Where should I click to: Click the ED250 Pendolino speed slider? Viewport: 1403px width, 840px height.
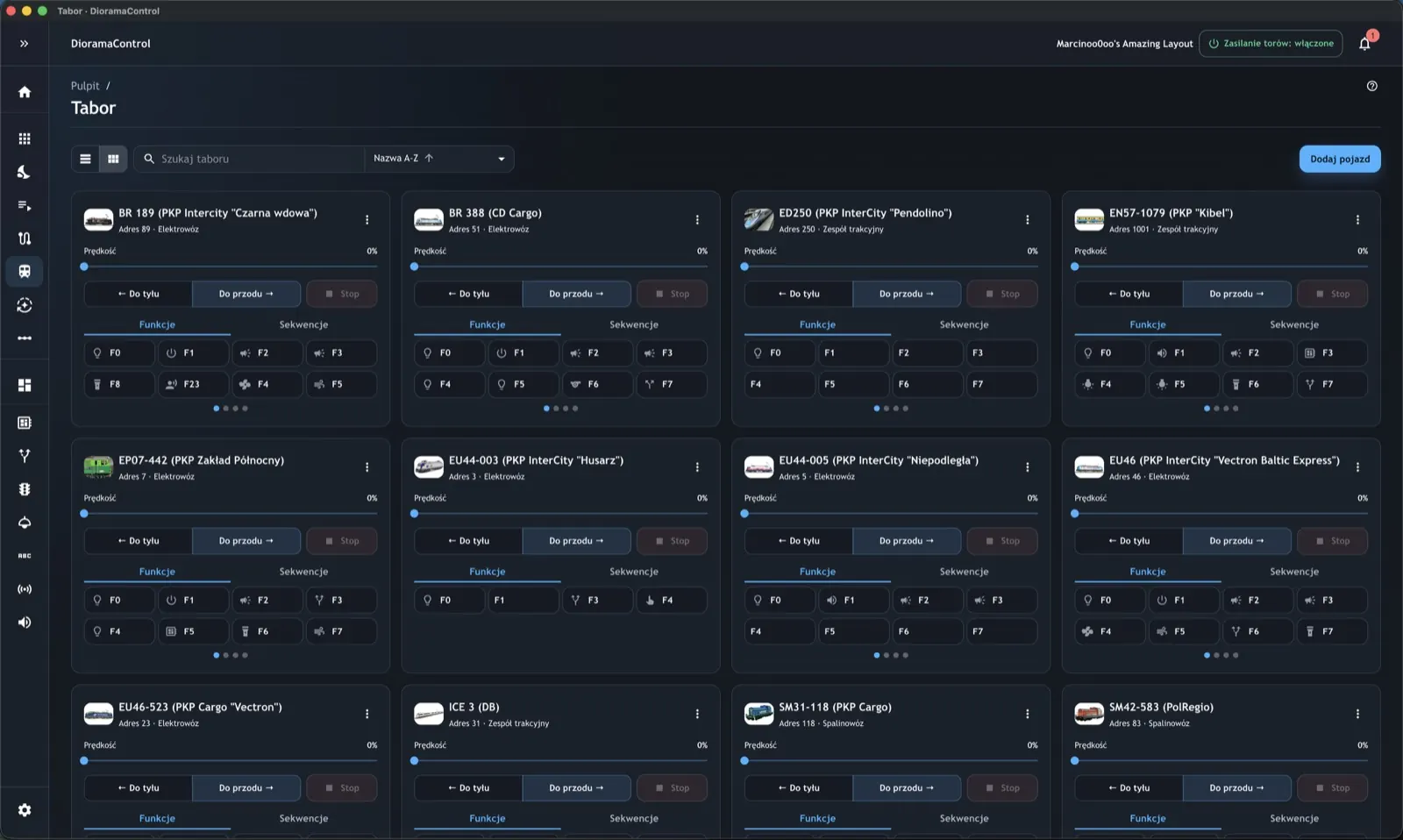click(891, 267)
